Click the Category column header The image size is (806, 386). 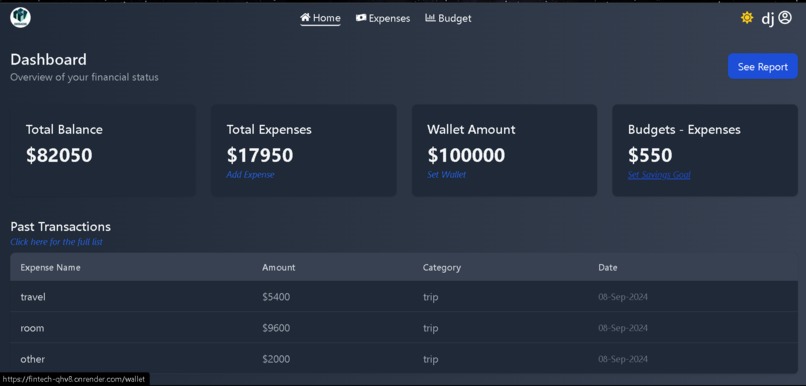point(442,267)
